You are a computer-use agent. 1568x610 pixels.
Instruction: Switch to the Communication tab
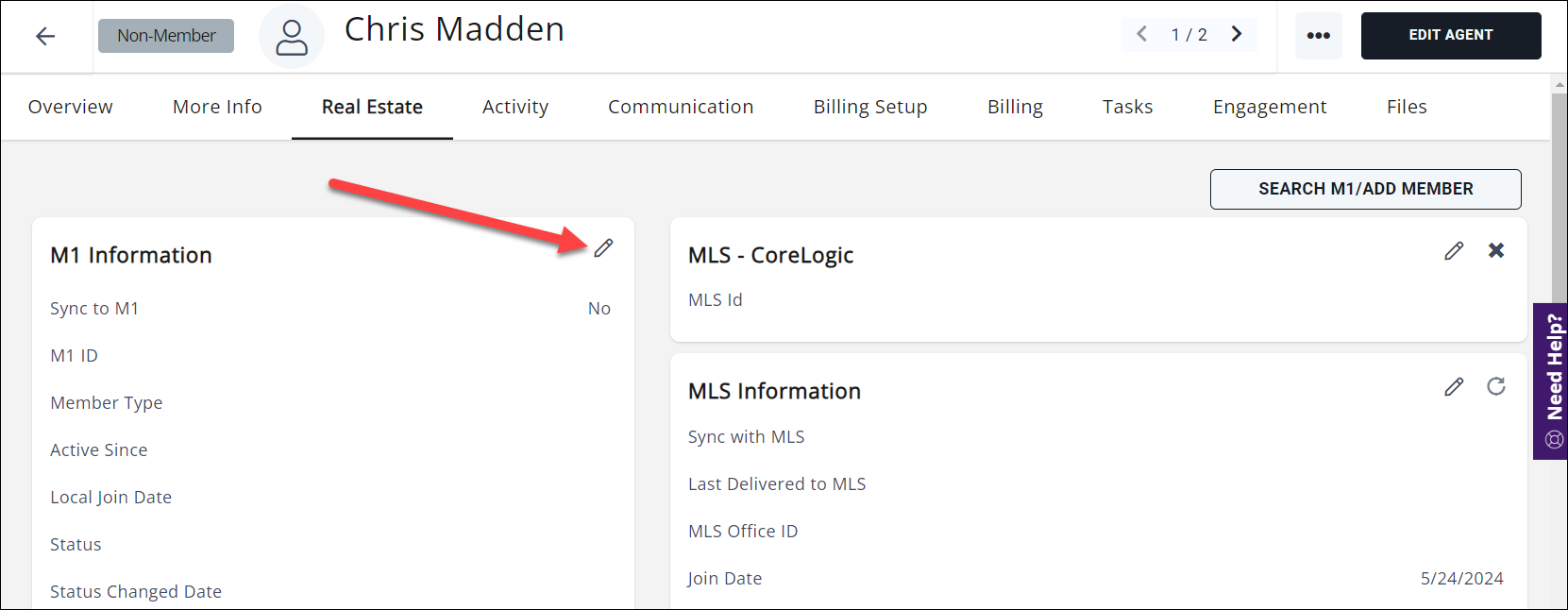(681, 107)
